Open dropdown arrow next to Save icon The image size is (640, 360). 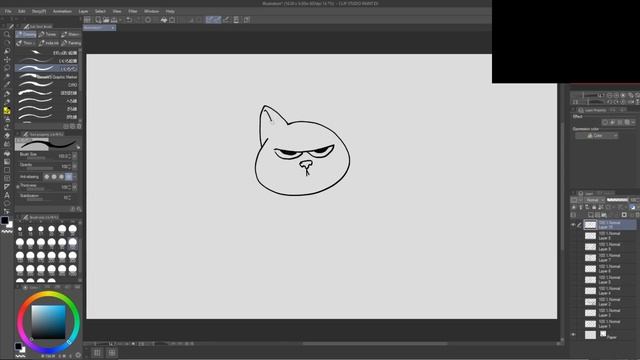(120, 20)
